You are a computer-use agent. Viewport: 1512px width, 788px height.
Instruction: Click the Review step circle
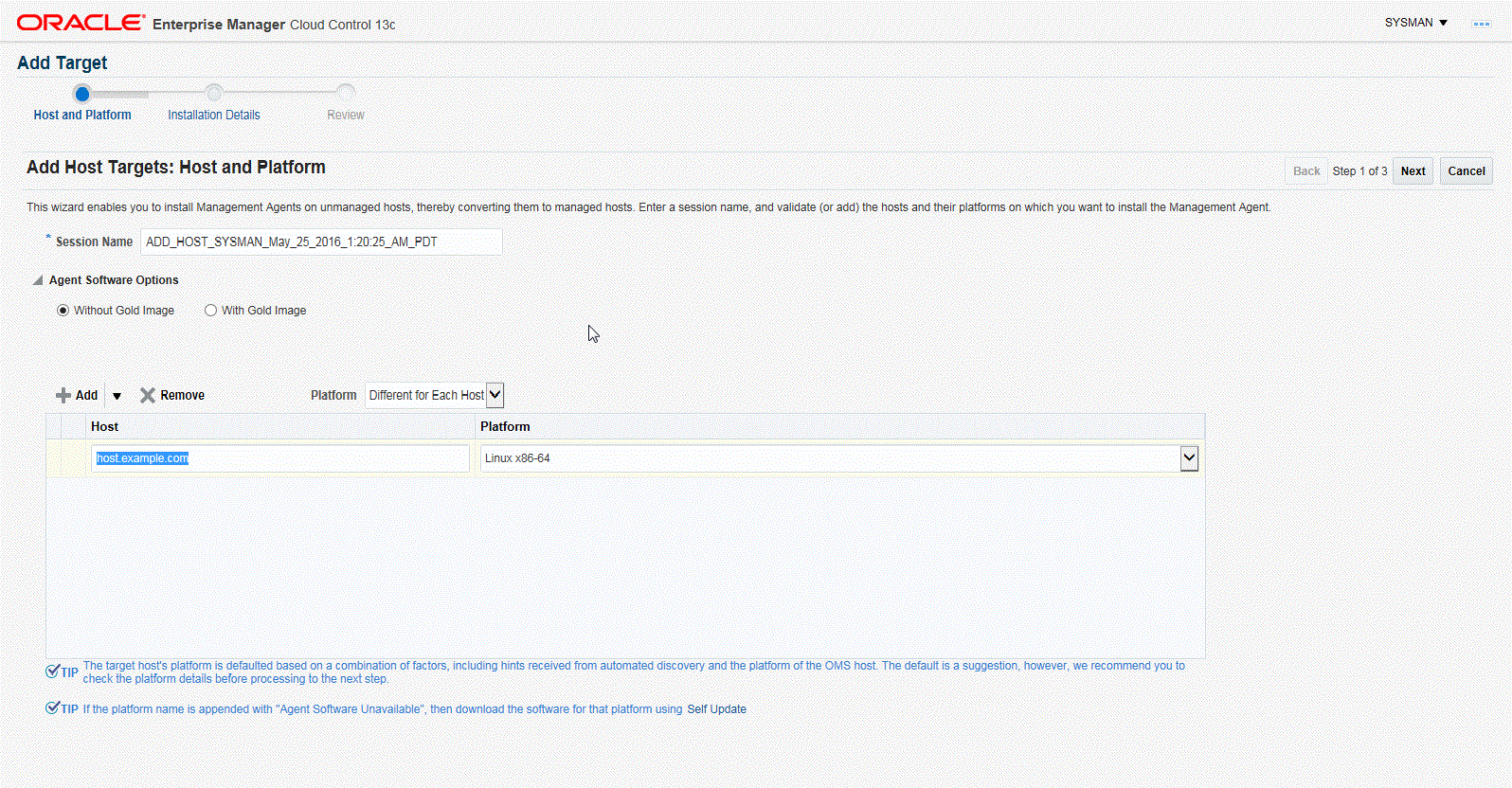tap(346, 93)
